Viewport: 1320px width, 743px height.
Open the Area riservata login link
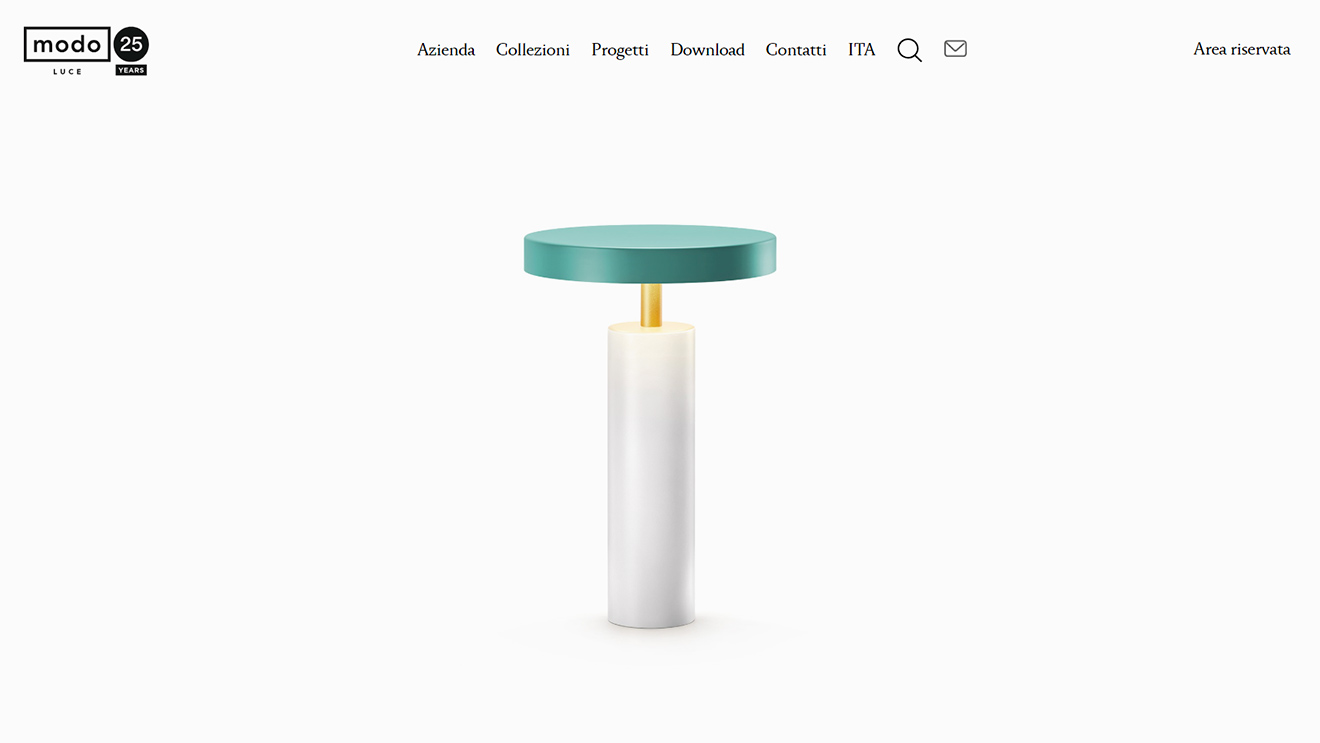1242,49
